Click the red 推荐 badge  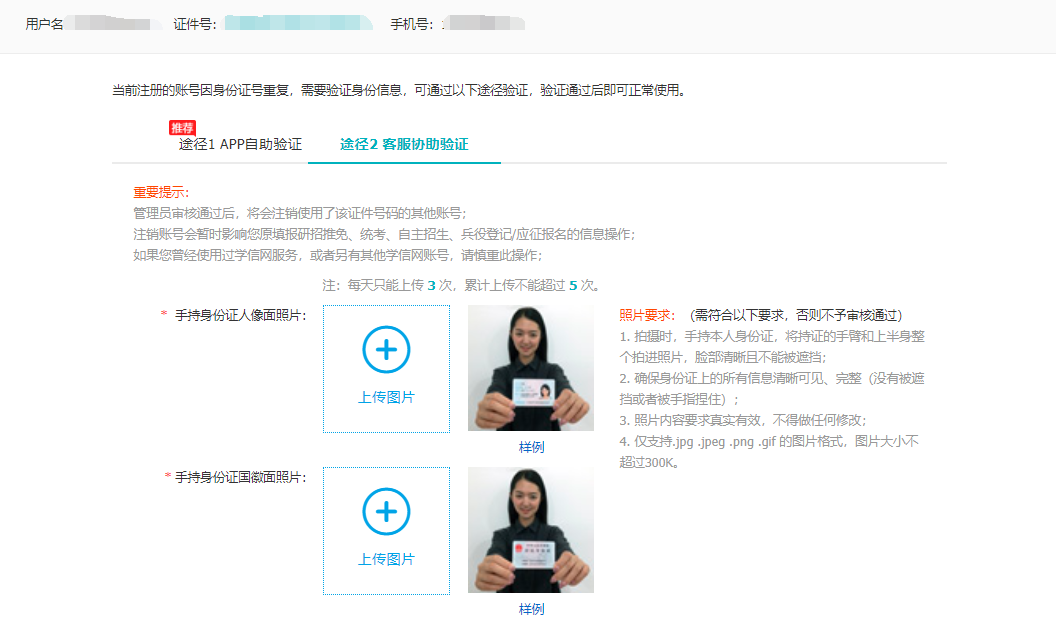point(182,128)
